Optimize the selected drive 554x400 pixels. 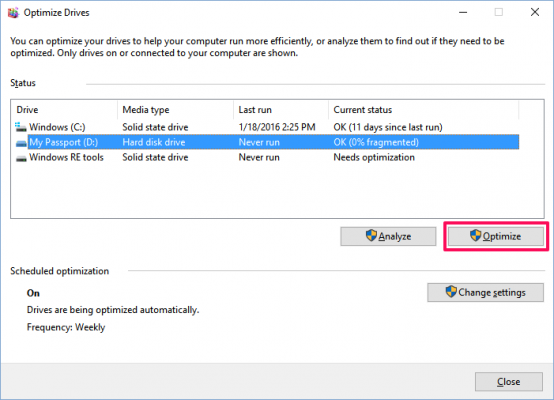click(496, 236)
